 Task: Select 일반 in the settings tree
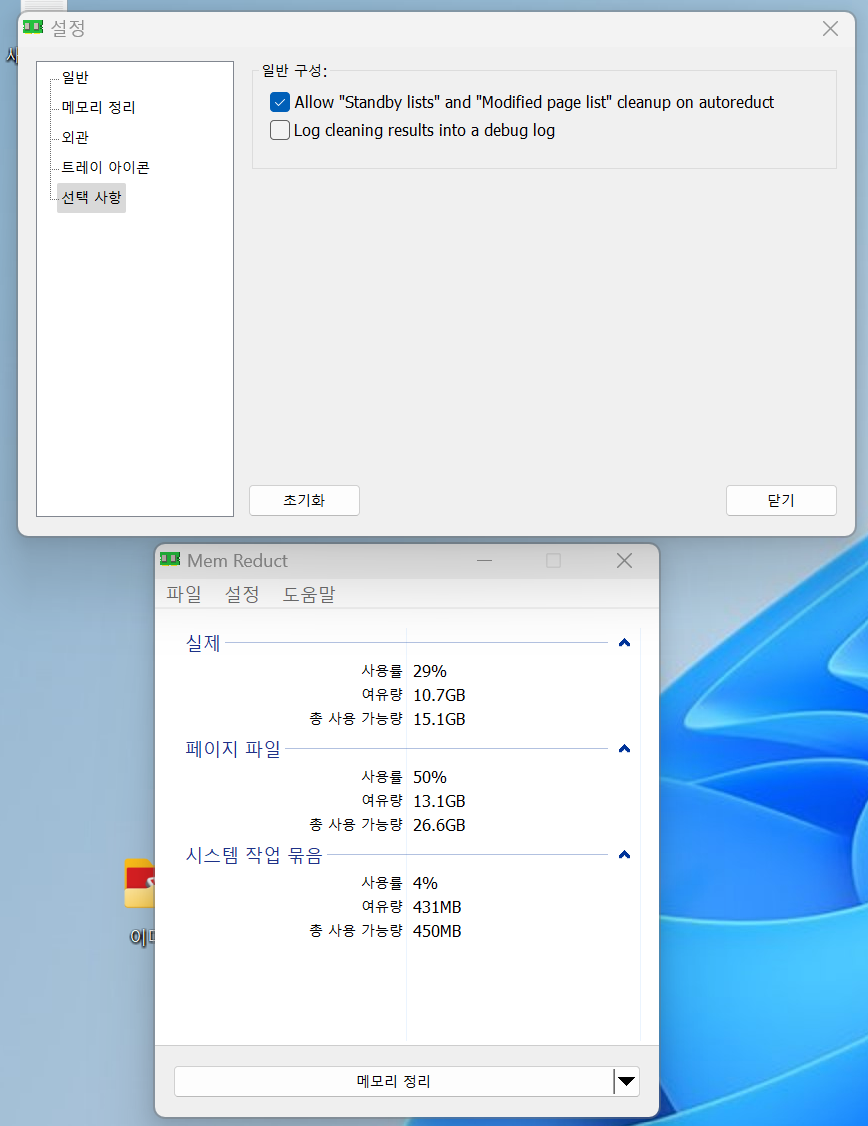click(75, 78)
